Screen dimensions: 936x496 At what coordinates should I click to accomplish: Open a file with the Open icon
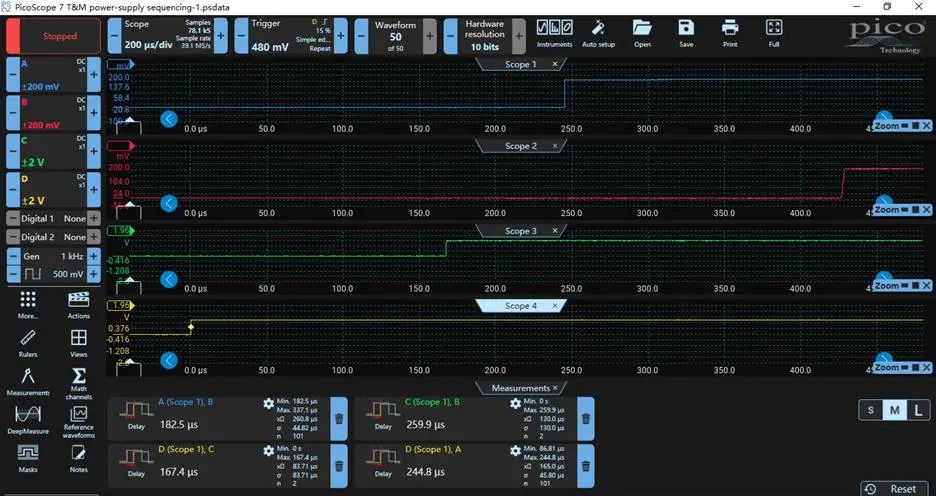pyautogui.click(x=642, y=33)
